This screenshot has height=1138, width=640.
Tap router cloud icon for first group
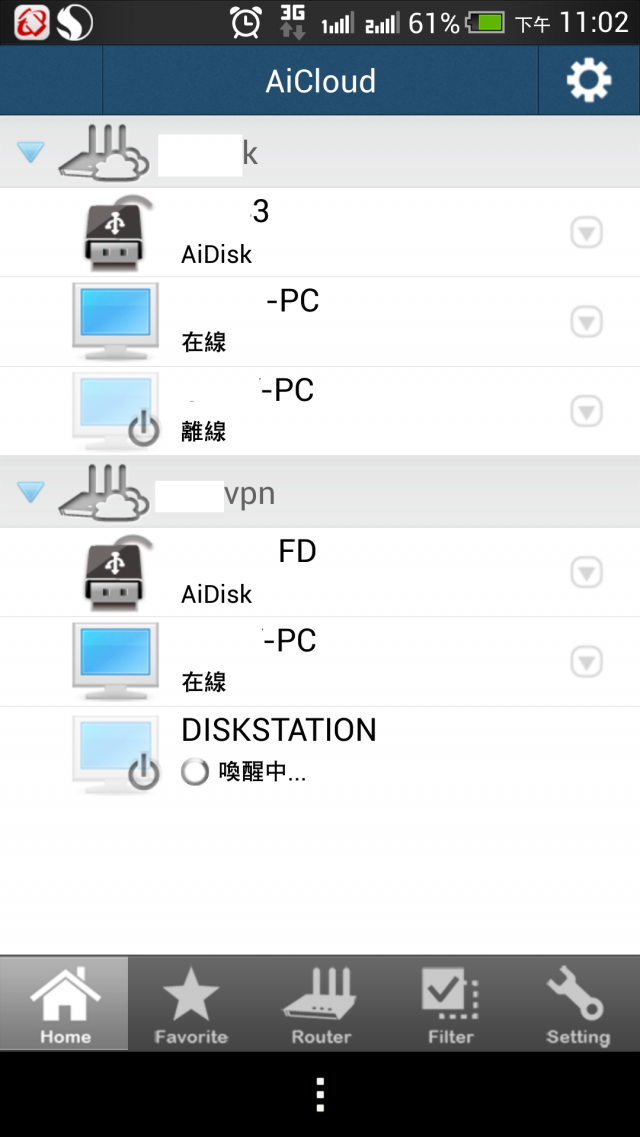click(104, 152)
